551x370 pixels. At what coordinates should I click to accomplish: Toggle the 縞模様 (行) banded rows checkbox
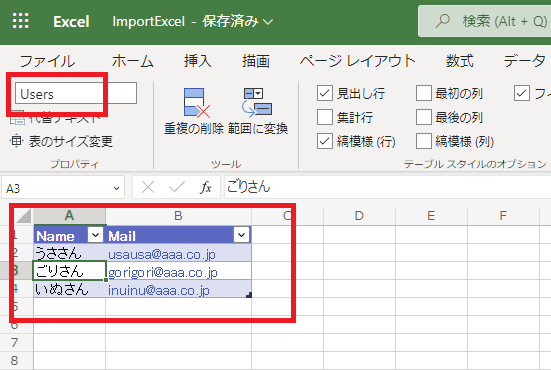pyautogui.click(x=325, y=141)
